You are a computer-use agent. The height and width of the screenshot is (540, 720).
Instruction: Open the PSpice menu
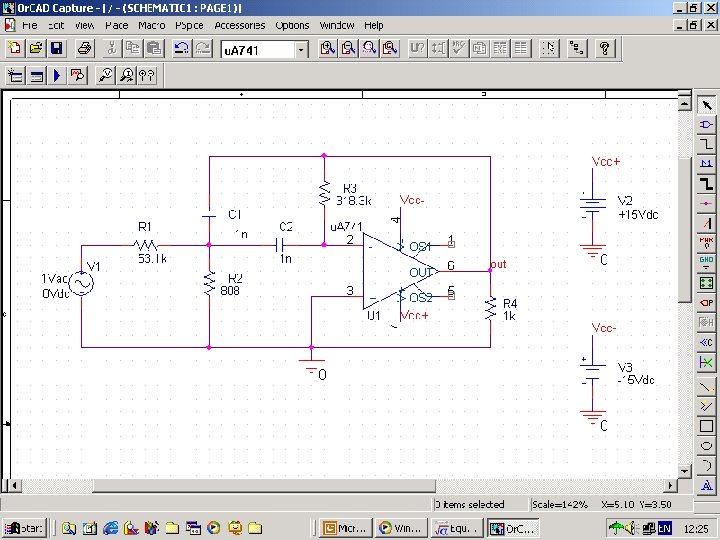coord(189,25)
